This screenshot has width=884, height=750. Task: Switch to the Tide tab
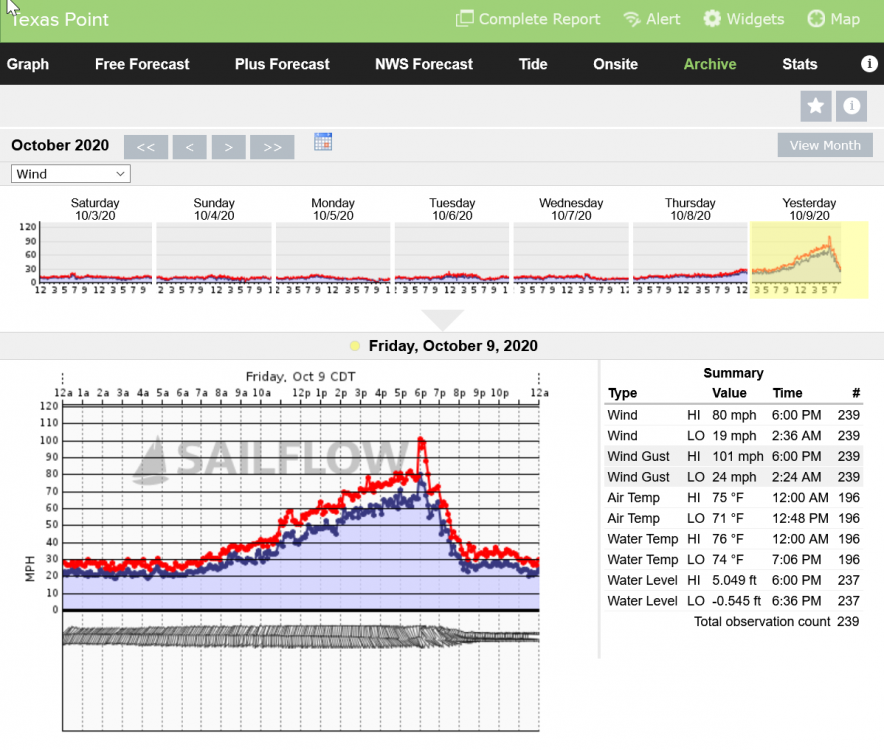coord(533,64)
